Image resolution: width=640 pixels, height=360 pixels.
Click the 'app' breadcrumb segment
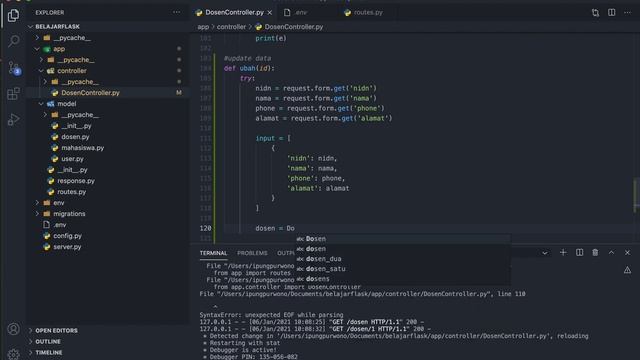[x=203, y=27]
